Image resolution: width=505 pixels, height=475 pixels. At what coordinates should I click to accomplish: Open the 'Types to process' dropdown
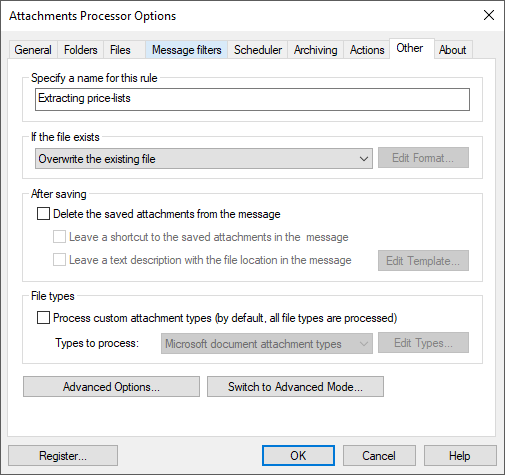pos(267,343)
